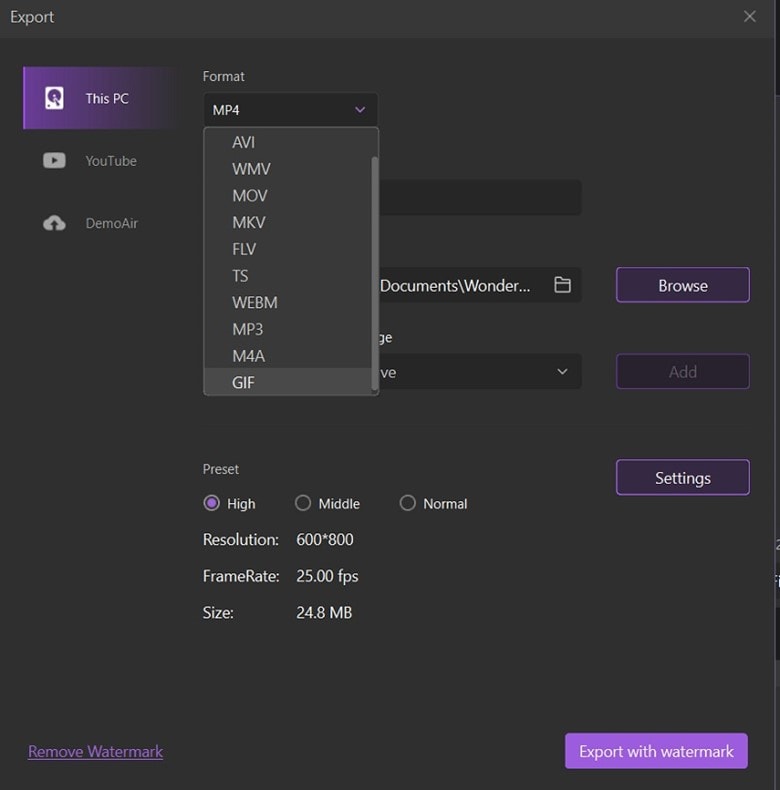Select the Normal preset radio button
Viewport: 780px width, 790px height.
coord(407,503)
